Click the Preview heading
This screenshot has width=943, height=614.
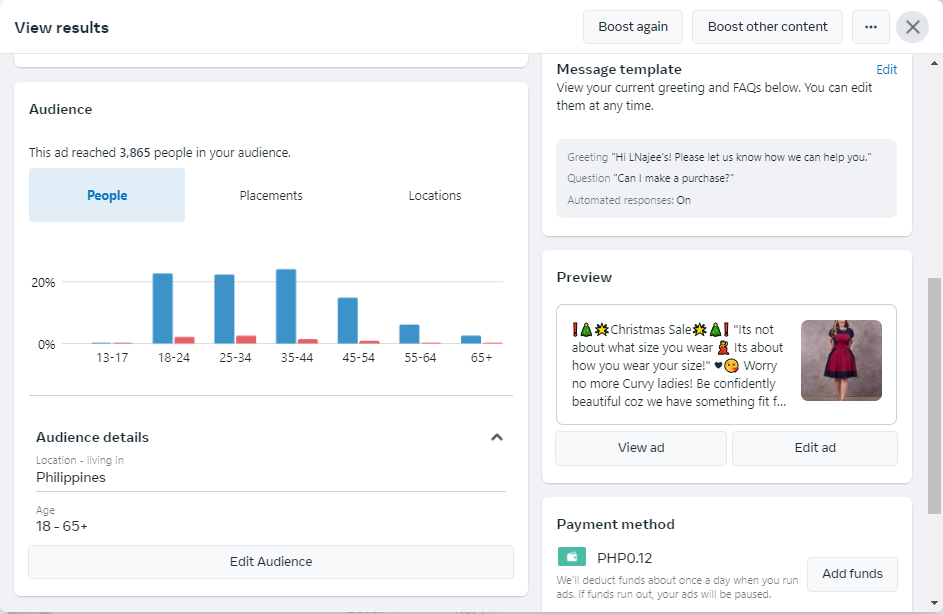[x=584, y=277]
